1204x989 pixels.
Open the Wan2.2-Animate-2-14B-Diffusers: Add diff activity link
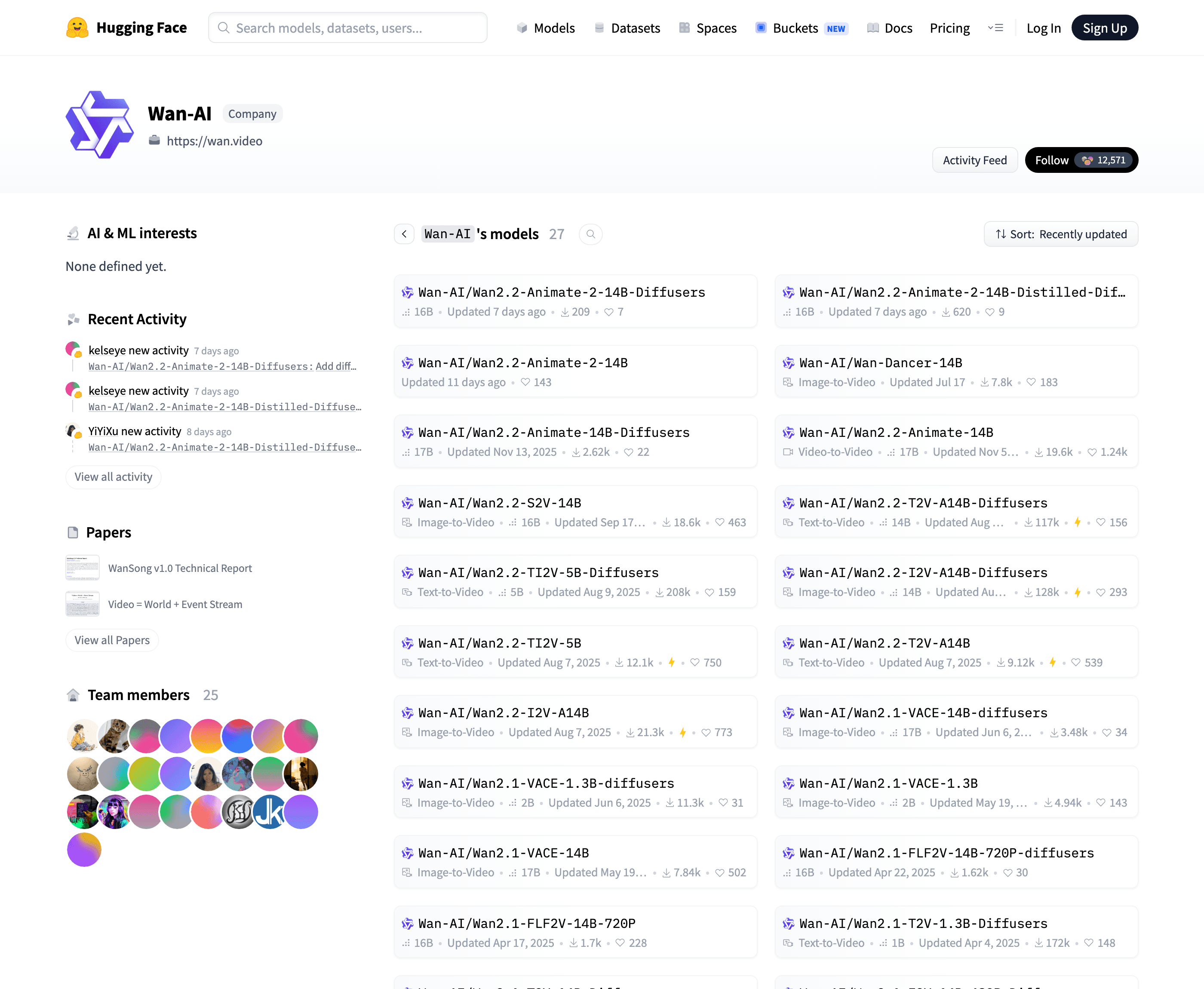(x=222, y=366)
